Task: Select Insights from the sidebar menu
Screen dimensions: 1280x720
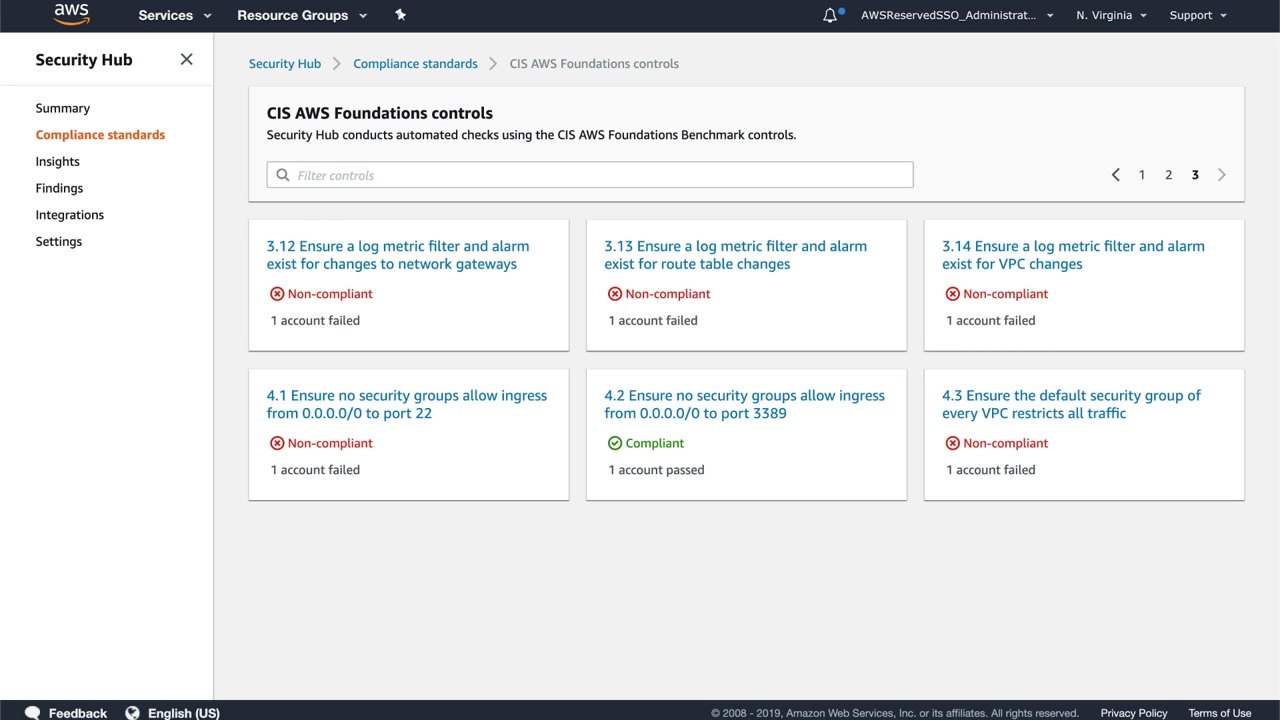Action: (57, 161)
